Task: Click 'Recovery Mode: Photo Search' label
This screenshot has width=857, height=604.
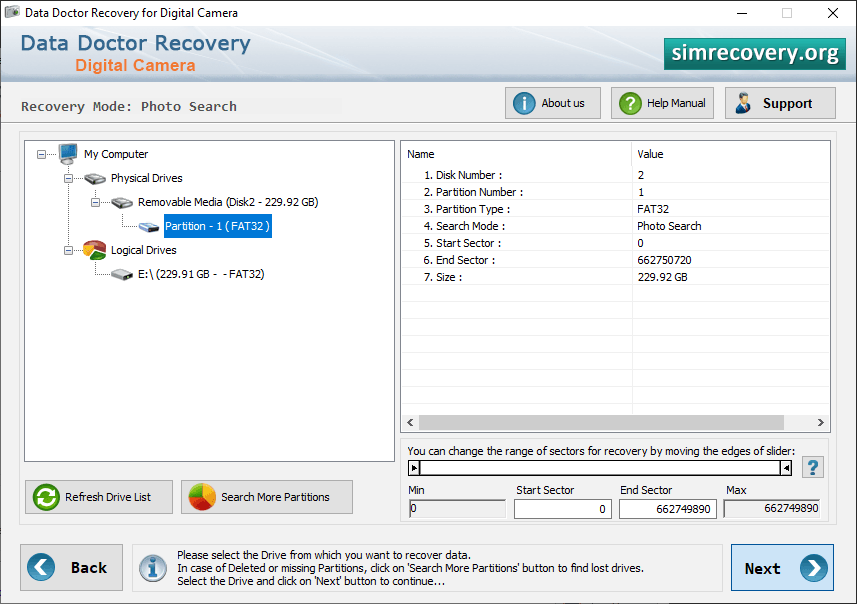Action: point(129,106)
